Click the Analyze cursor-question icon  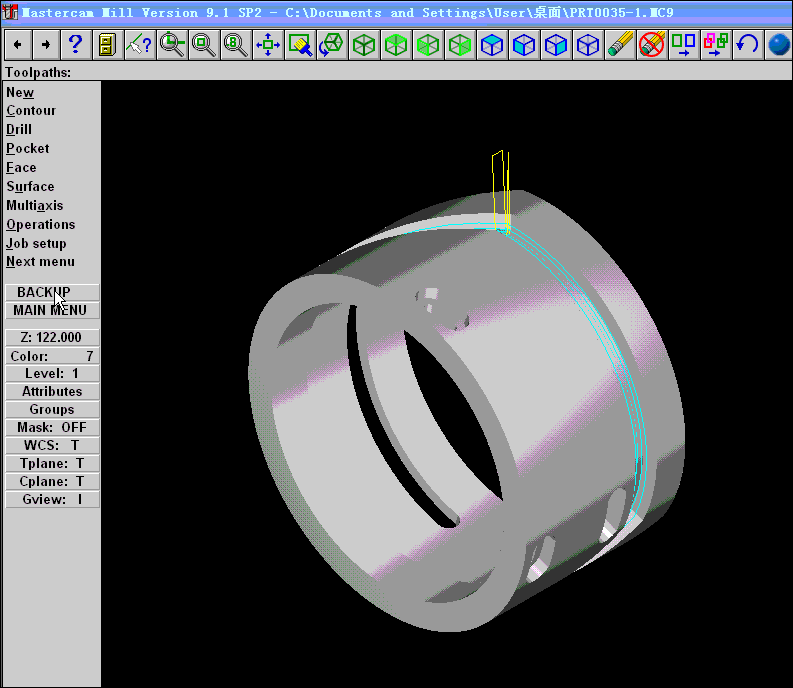point(140,45)
